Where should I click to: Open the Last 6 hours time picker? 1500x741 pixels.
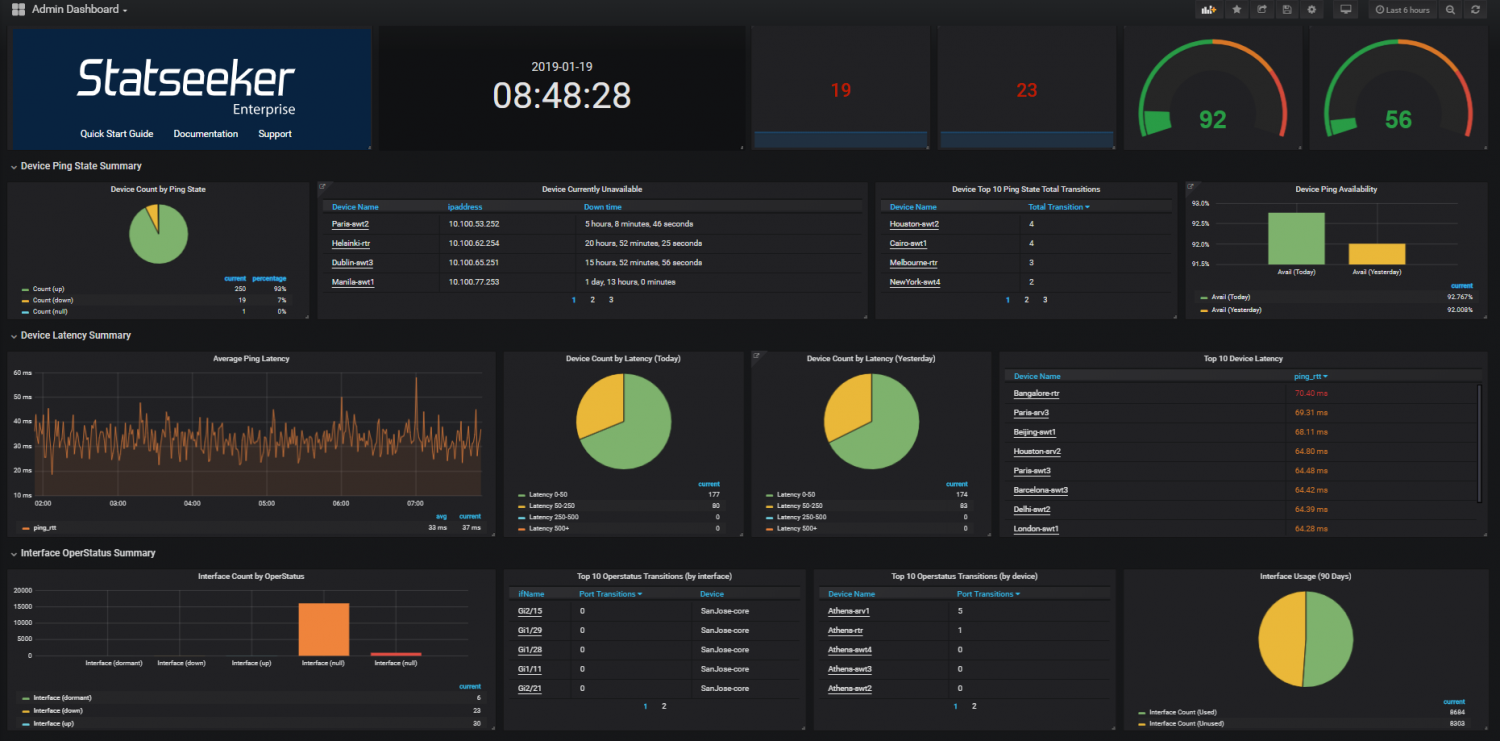coord(1402,10)
